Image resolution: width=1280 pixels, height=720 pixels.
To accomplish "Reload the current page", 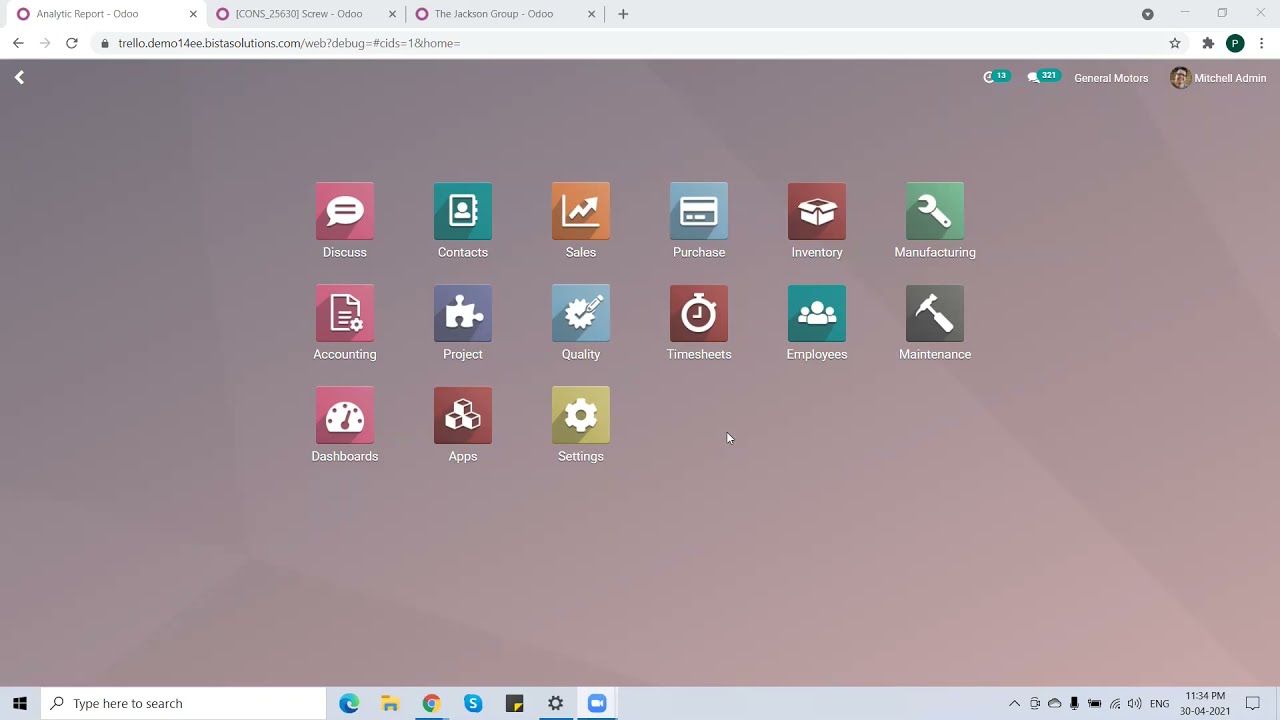I will 72,43.
